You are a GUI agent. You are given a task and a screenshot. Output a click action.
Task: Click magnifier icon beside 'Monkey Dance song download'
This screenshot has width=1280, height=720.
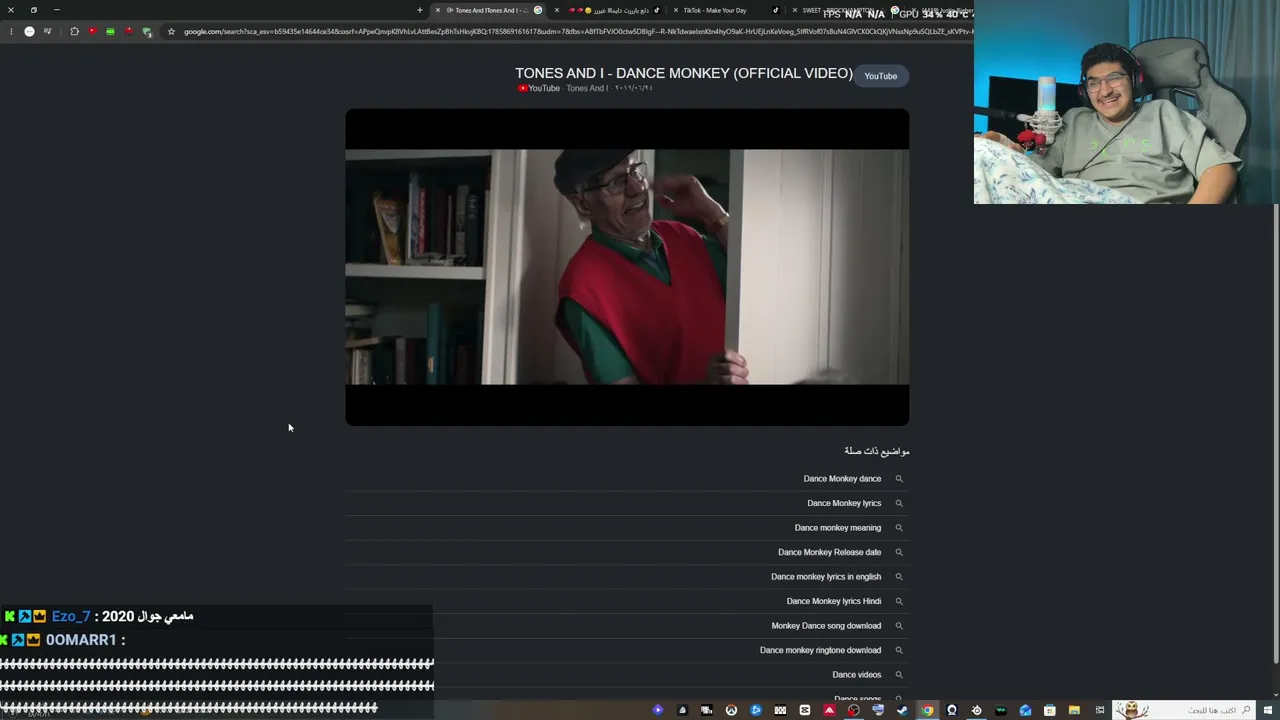coord(899,626)
